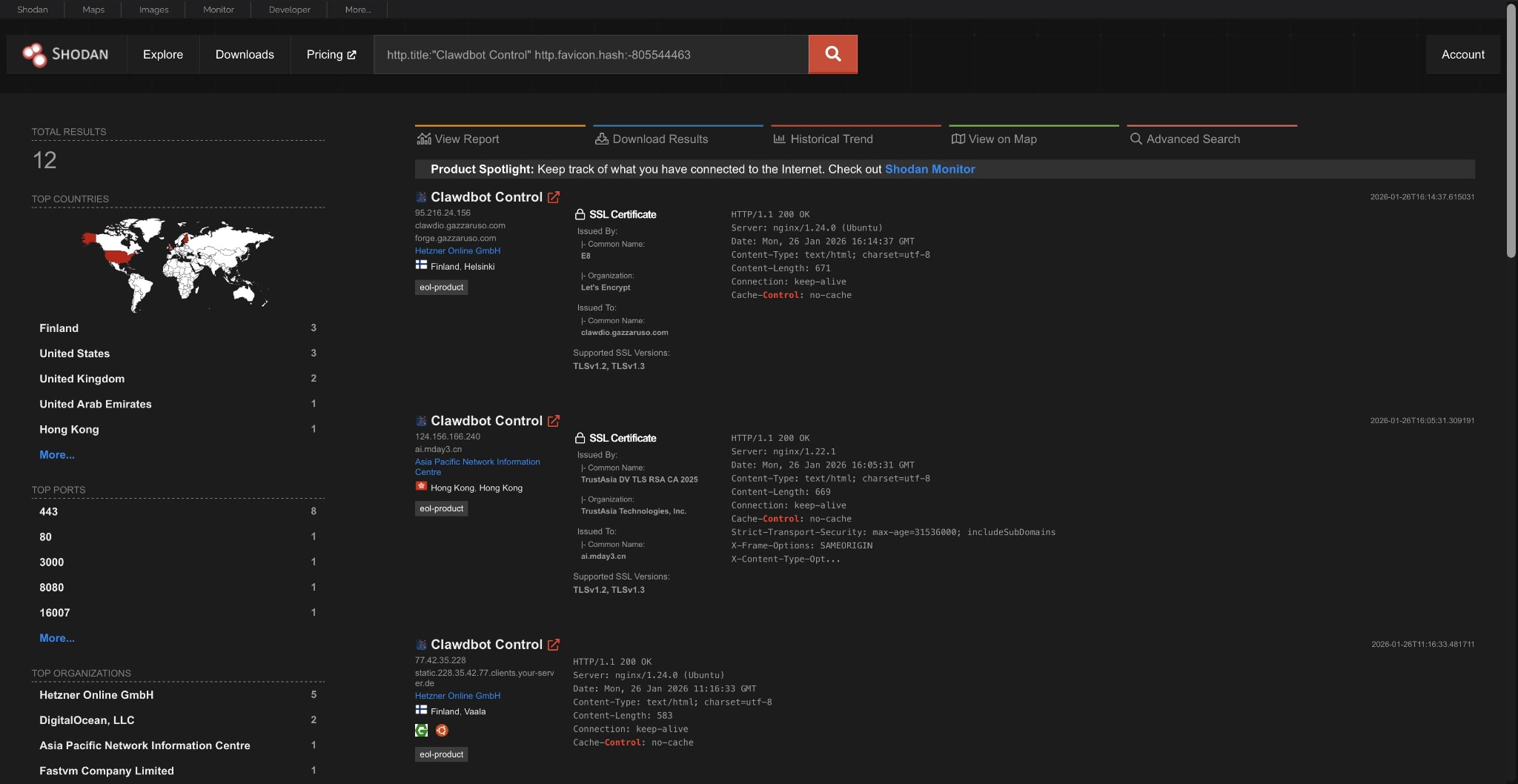This screenshot has height=784, width=1518.
Task: Click inside the search query field
Action: [591, 54]
